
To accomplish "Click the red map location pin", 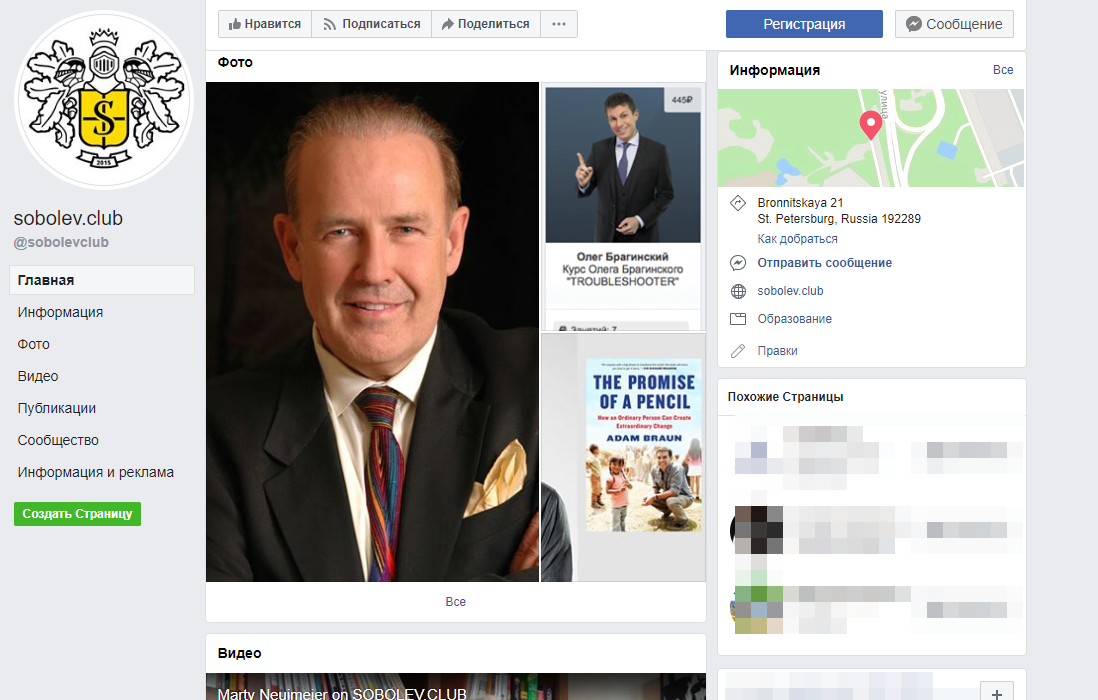I will pyautogui.click(x=870, y=125).
